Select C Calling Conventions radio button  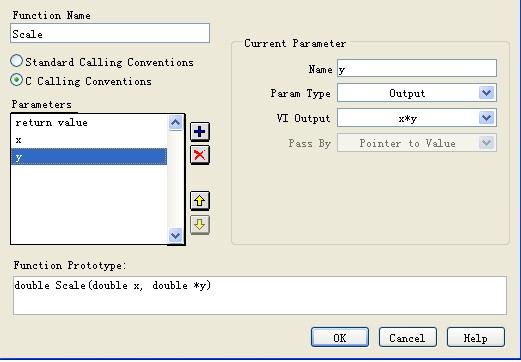[x=17, y=80]
